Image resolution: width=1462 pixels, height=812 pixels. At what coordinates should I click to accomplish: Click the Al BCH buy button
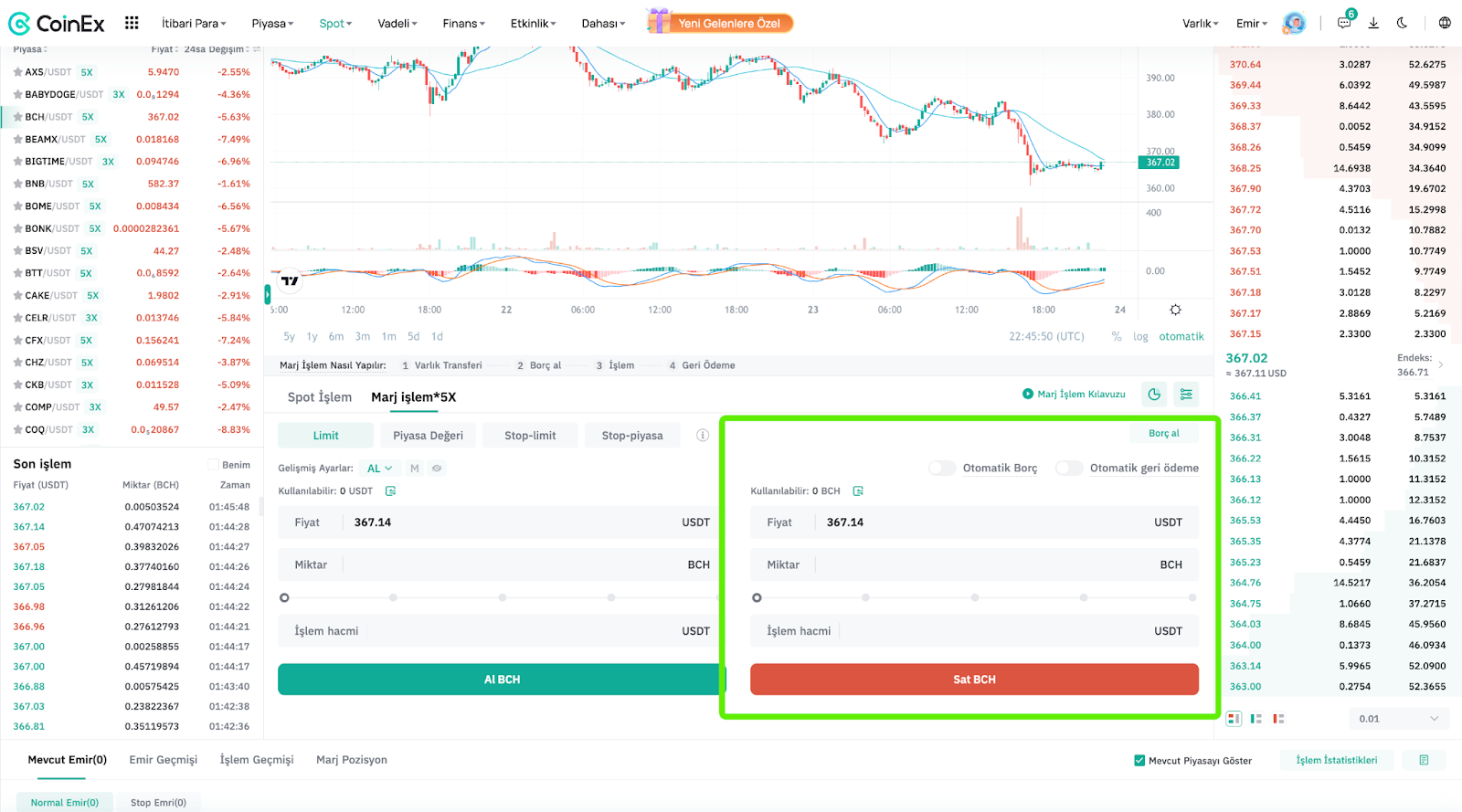[502, 680]
